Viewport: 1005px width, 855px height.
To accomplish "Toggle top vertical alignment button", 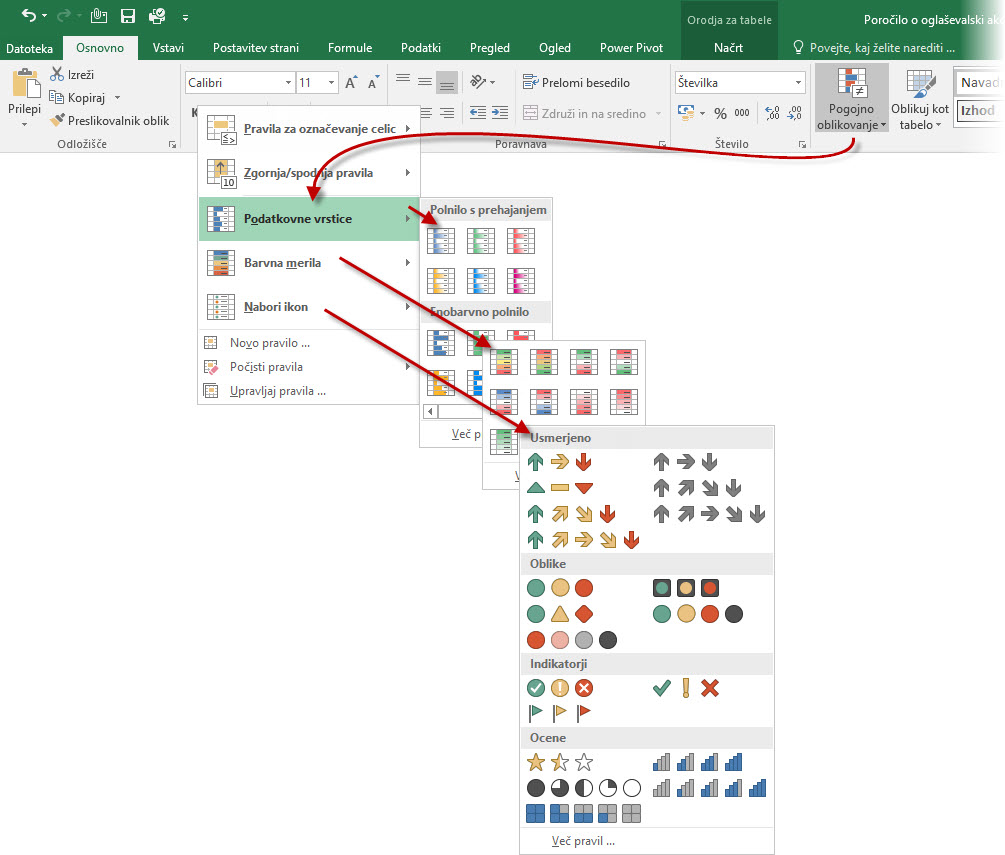I will pos(403,79).
